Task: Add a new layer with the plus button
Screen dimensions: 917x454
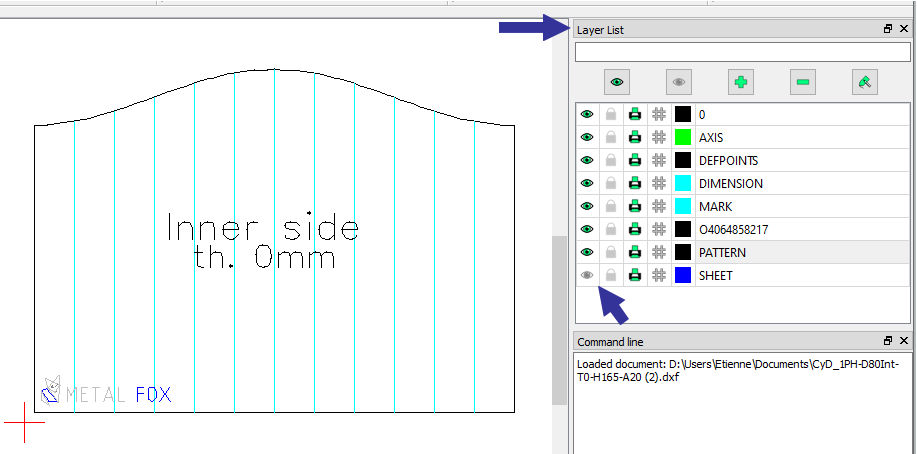Action: [740, 82]
